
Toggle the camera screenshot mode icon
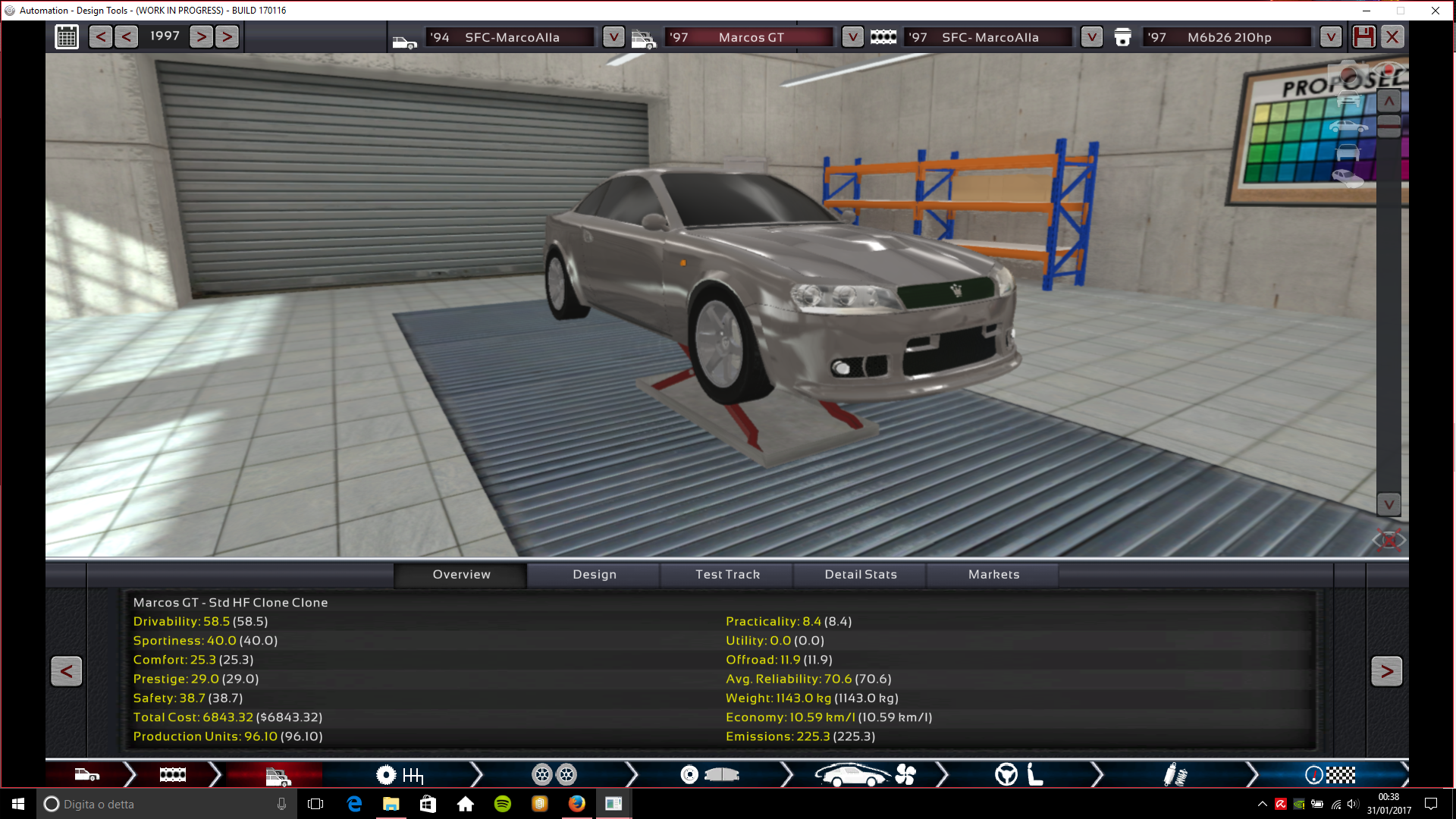1348,72
